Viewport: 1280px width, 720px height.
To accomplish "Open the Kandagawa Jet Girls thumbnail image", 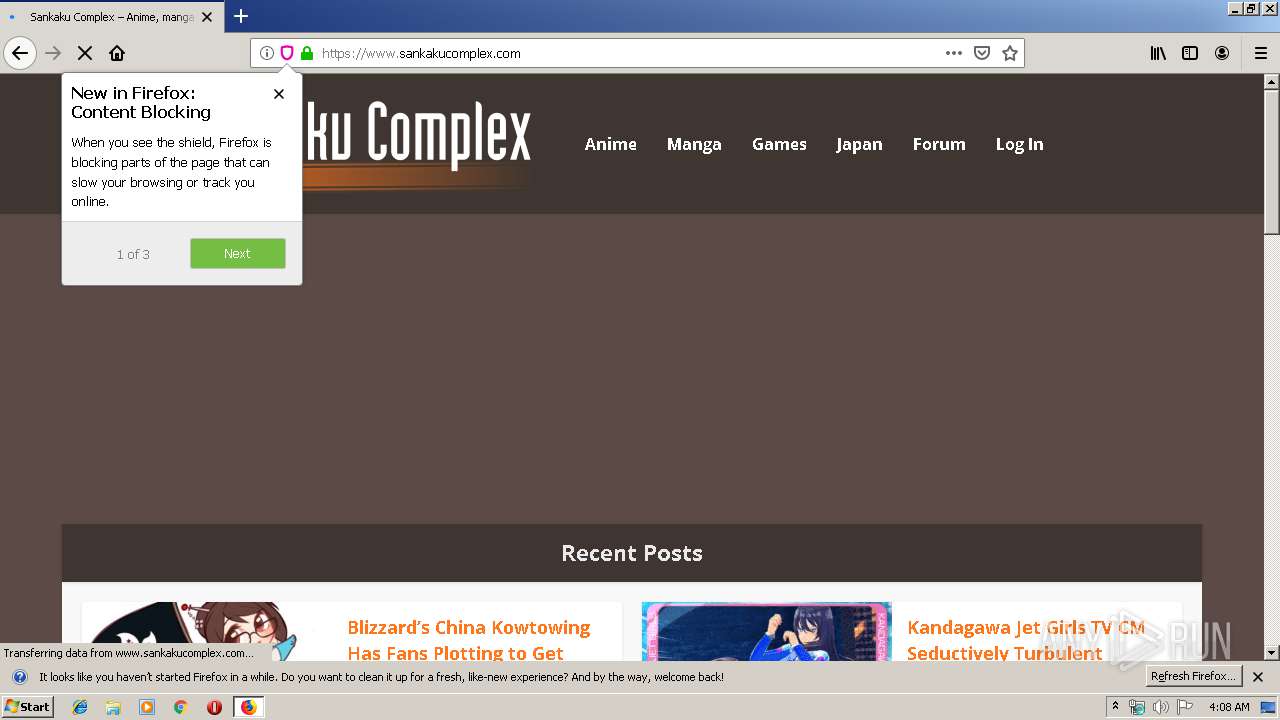I will 766,631.
